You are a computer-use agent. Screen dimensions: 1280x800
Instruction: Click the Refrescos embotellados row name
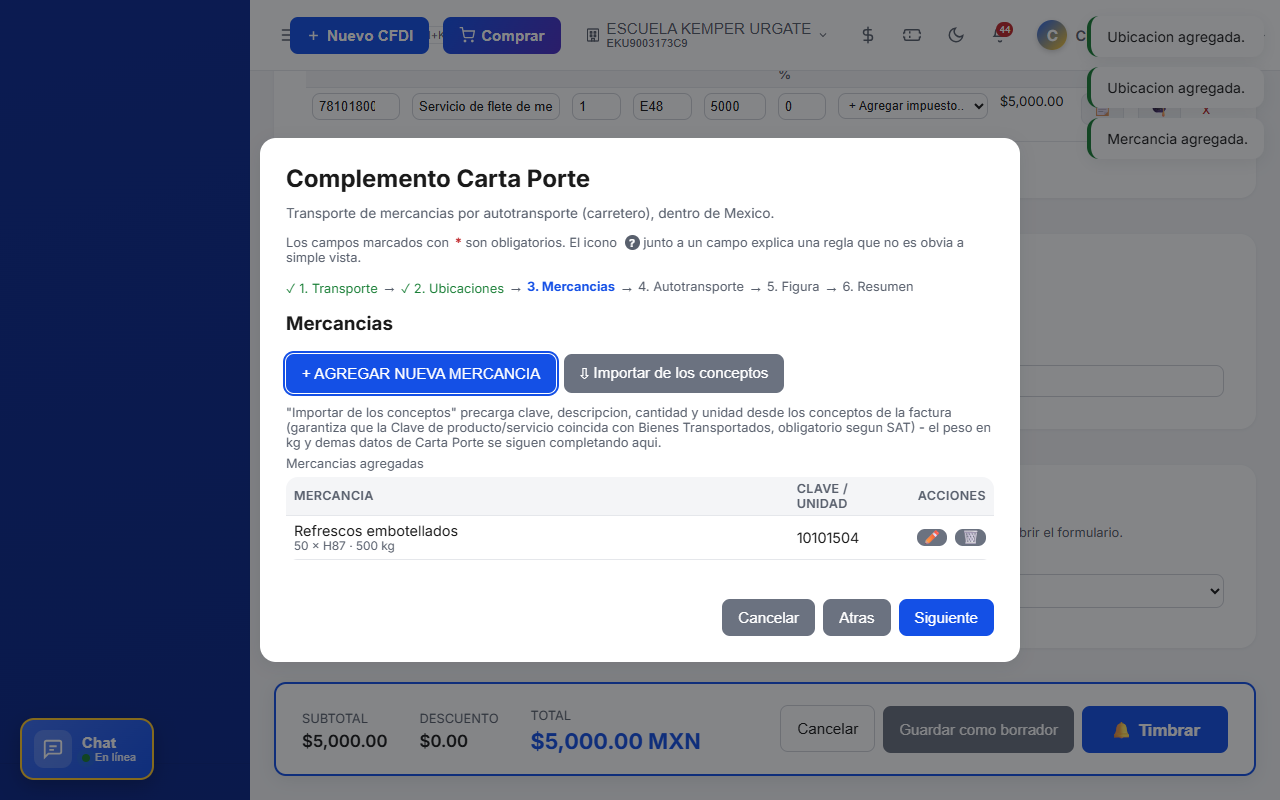[x=376, y=531]
